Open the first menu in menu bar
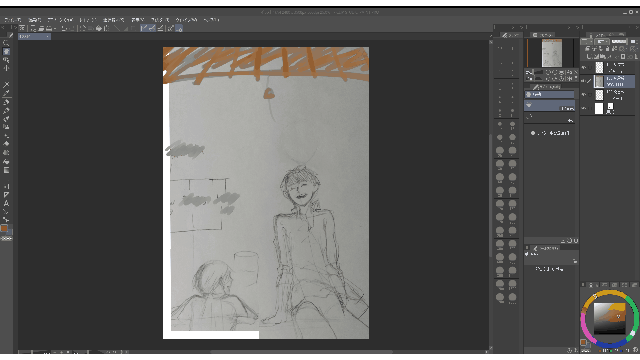This screenshot has width=640, height=360. tap(13, 20)
